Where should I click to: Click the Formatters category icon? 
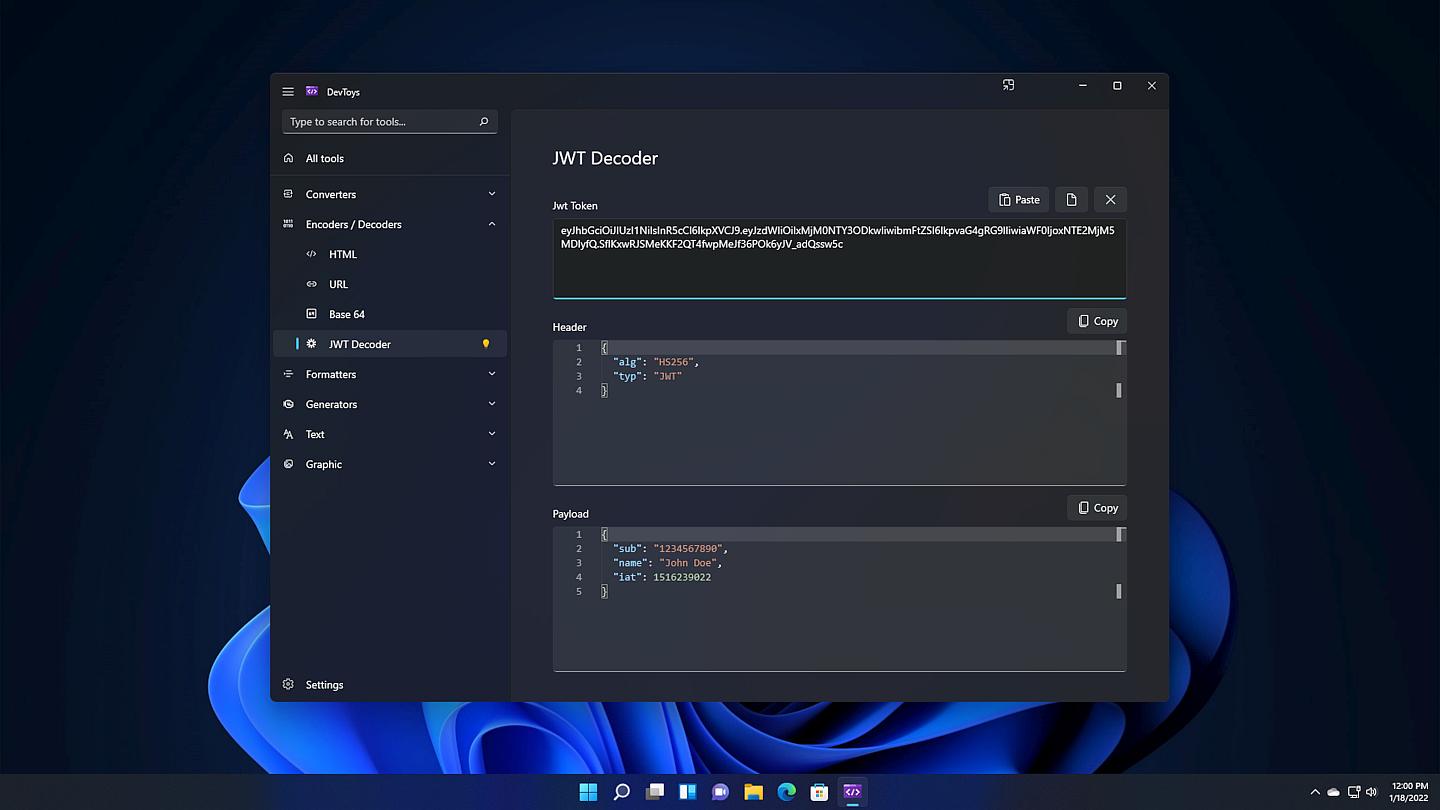point(288,374)
